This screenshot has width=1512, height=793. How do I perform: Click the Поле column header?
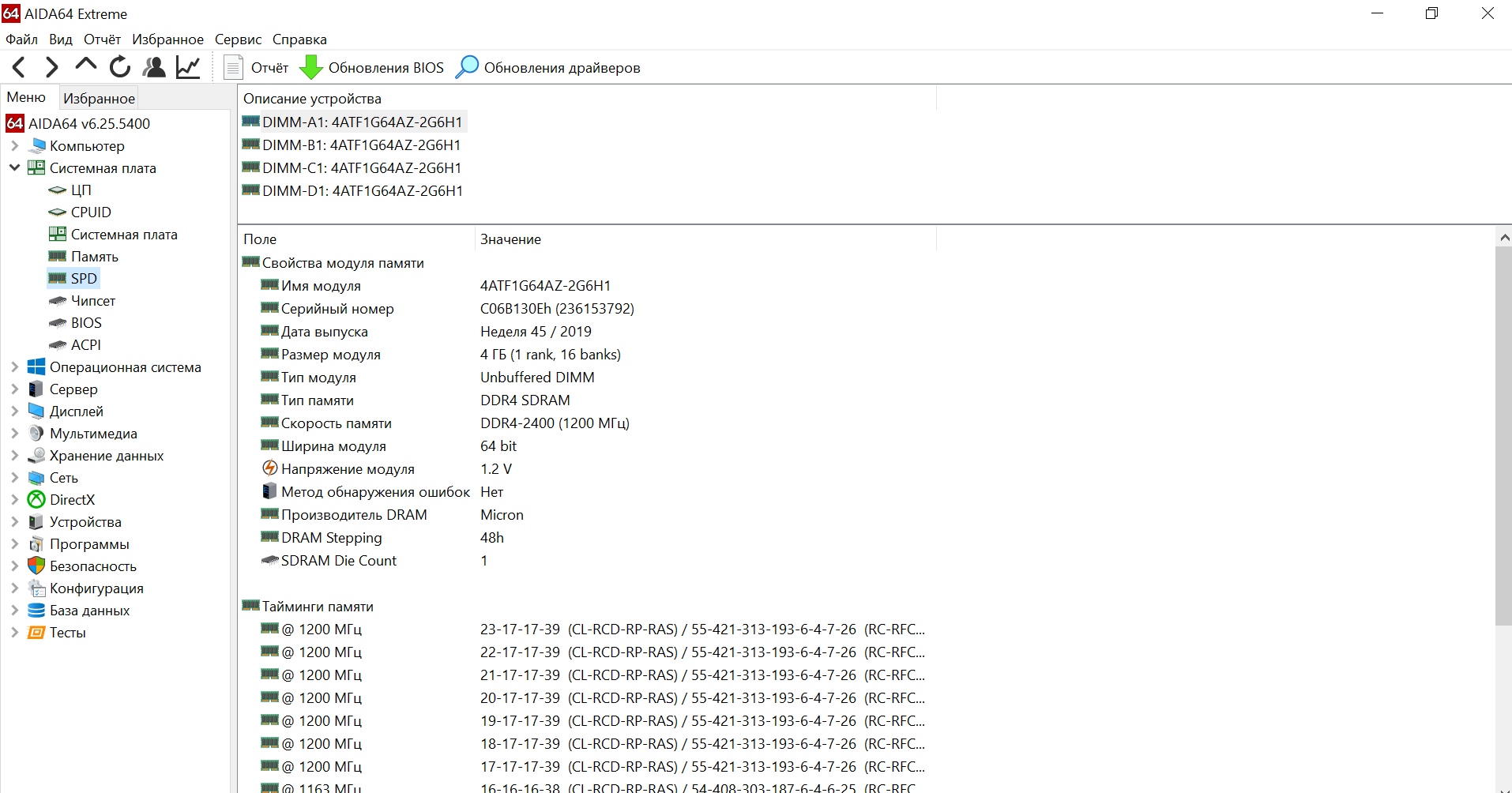[356, 239]
